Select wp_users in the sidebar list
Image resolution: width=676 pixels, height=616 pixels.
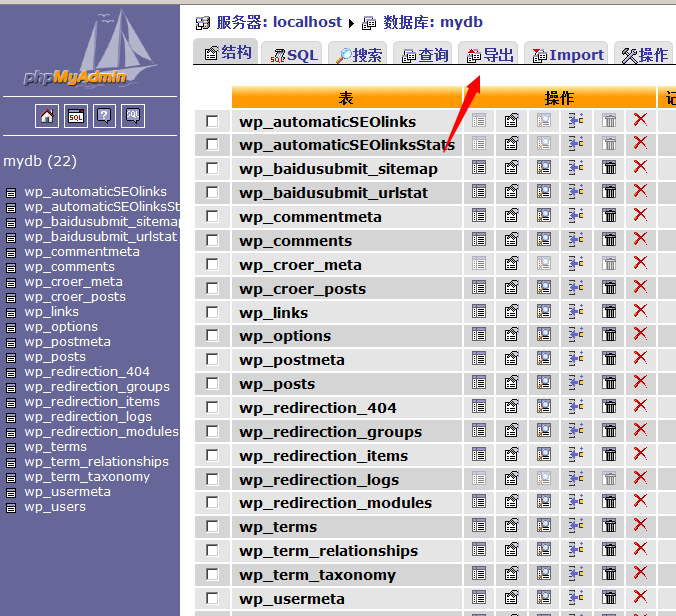click(55, 507)
